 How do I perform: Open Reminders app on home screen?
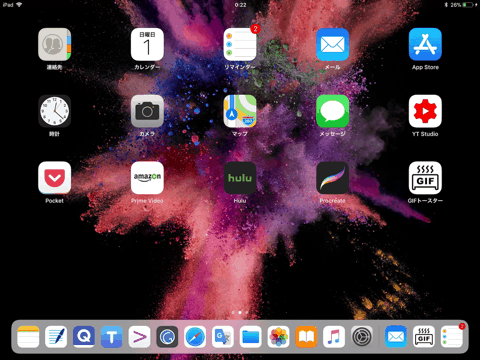pyautogui.click(x=240, y=44)
